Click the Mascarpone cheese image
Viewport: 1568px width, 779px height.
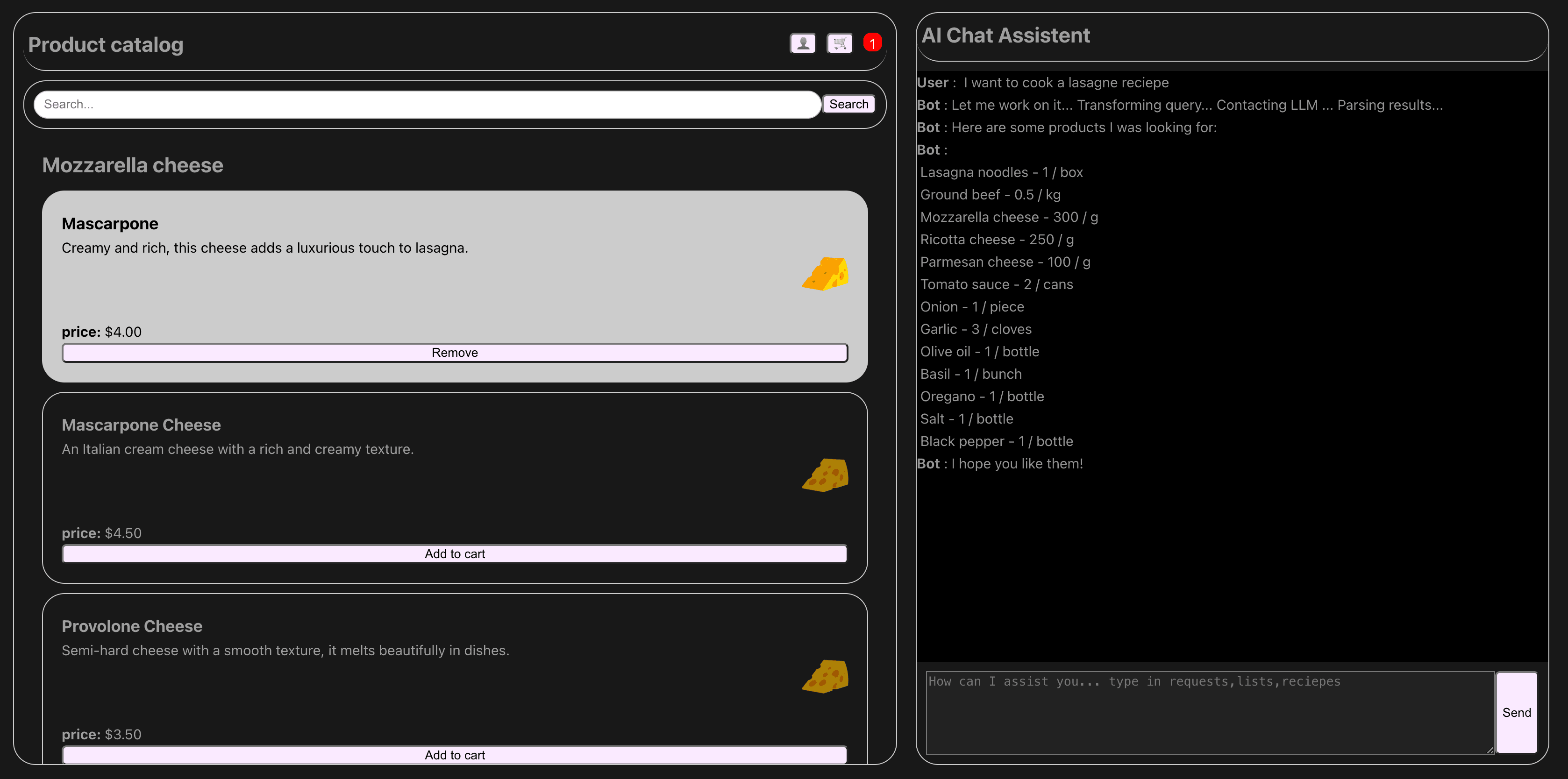coord(825,274)
